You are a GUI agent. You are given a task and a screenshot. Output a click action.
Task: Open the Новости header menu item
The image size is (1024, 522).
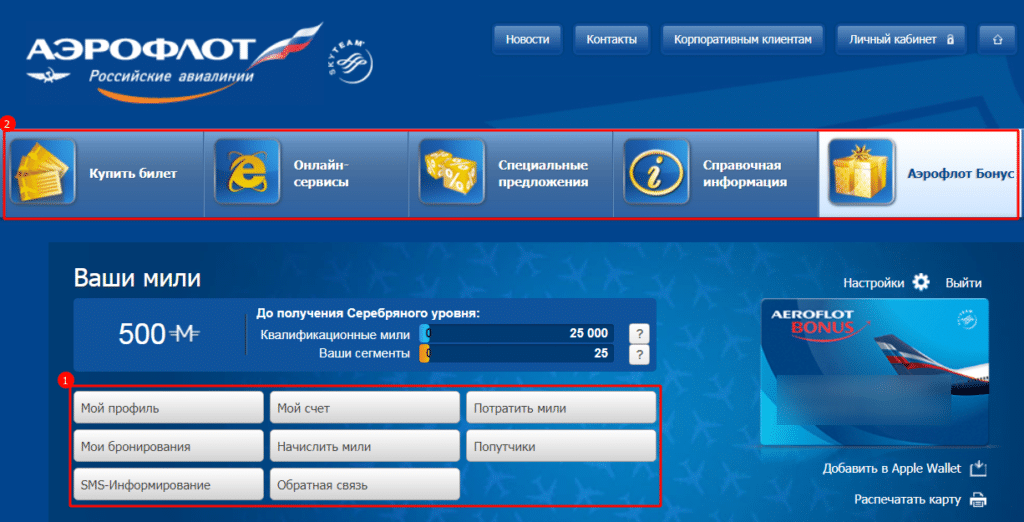528,40
